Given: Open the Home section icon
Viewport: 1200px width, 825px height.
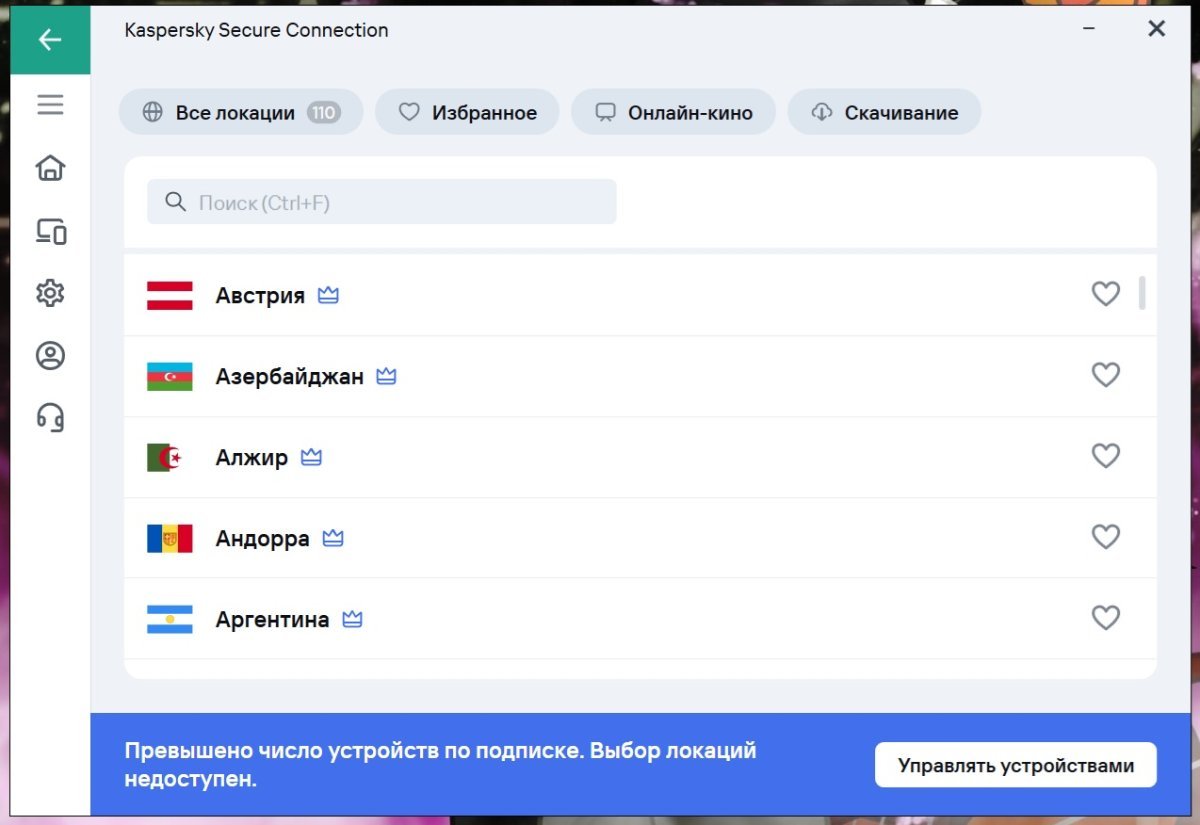Looking at the screenshot, I should 50,168.
